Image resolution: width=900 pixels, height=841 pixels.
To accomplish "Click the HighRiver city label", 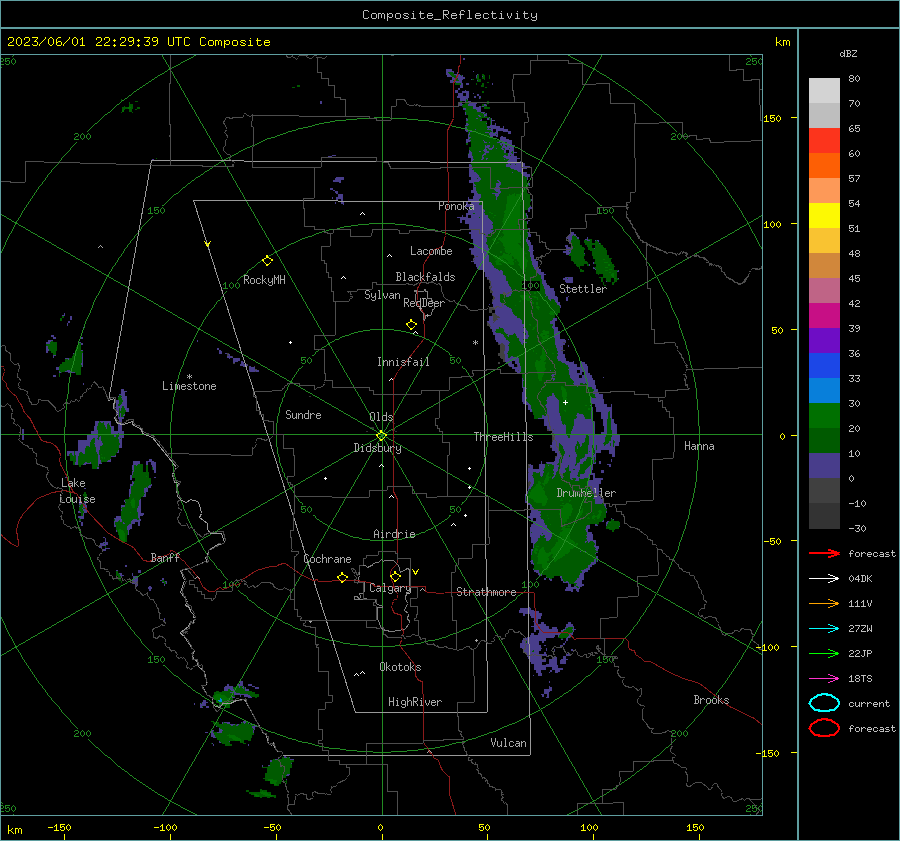I will [415, 702].
